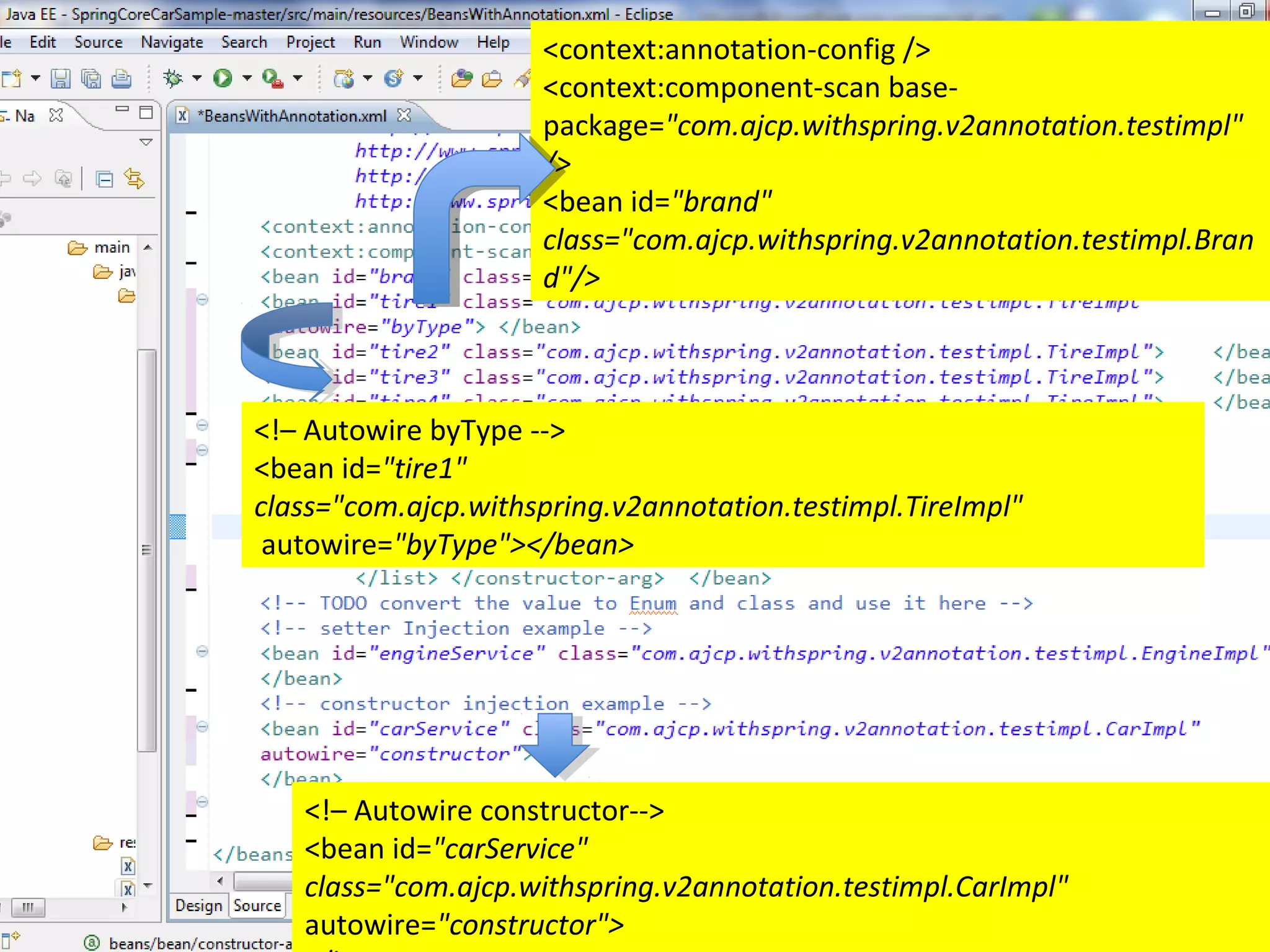Click the Save All icon

91,78
